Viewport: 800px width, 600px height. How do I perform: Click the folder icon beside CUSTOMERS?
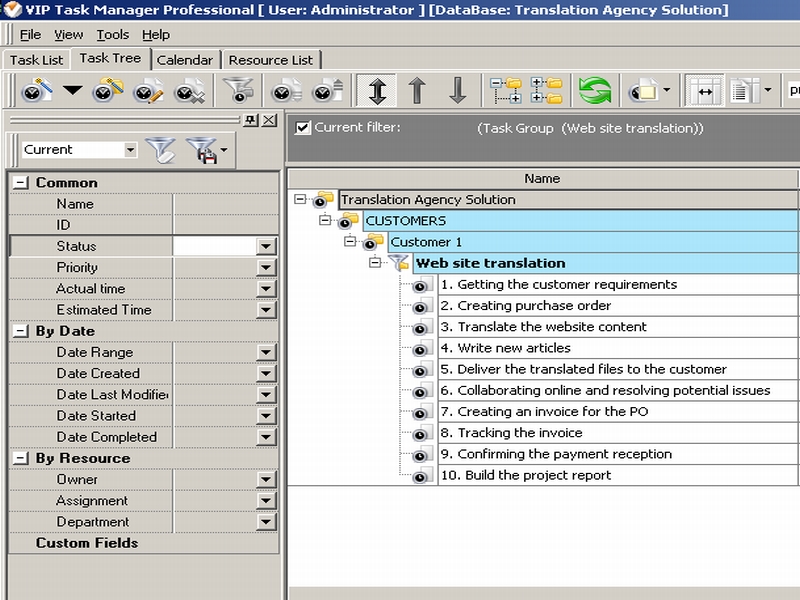pos(348,221)
